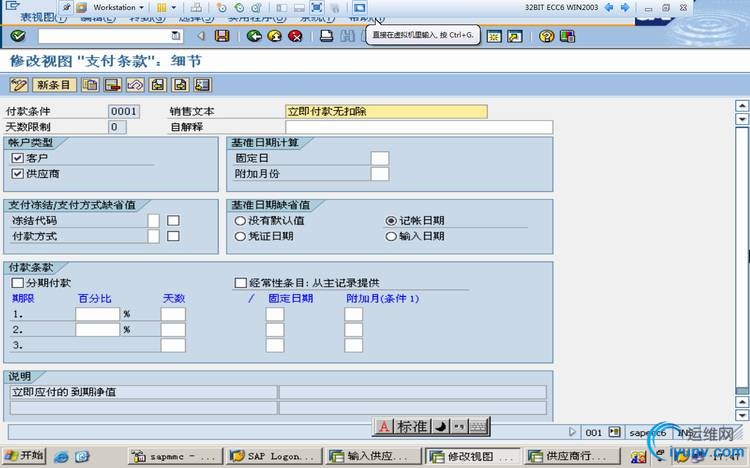This screenshot has height=468, width=750.
Task: Click the 销售文本 input field
Action: click(x=386, y=111)
